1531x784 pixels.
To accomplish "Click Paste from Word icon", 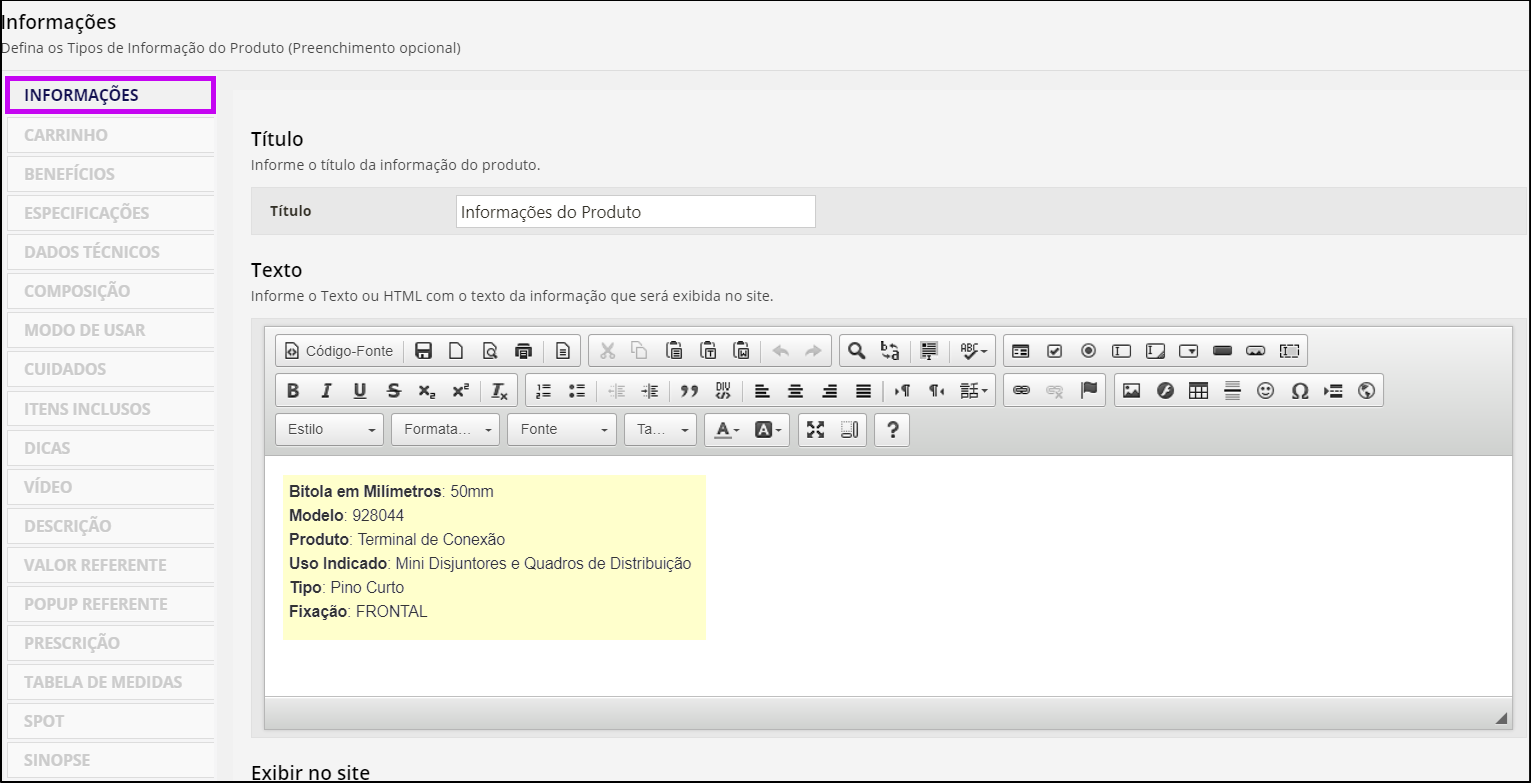I will pos(741,351).
